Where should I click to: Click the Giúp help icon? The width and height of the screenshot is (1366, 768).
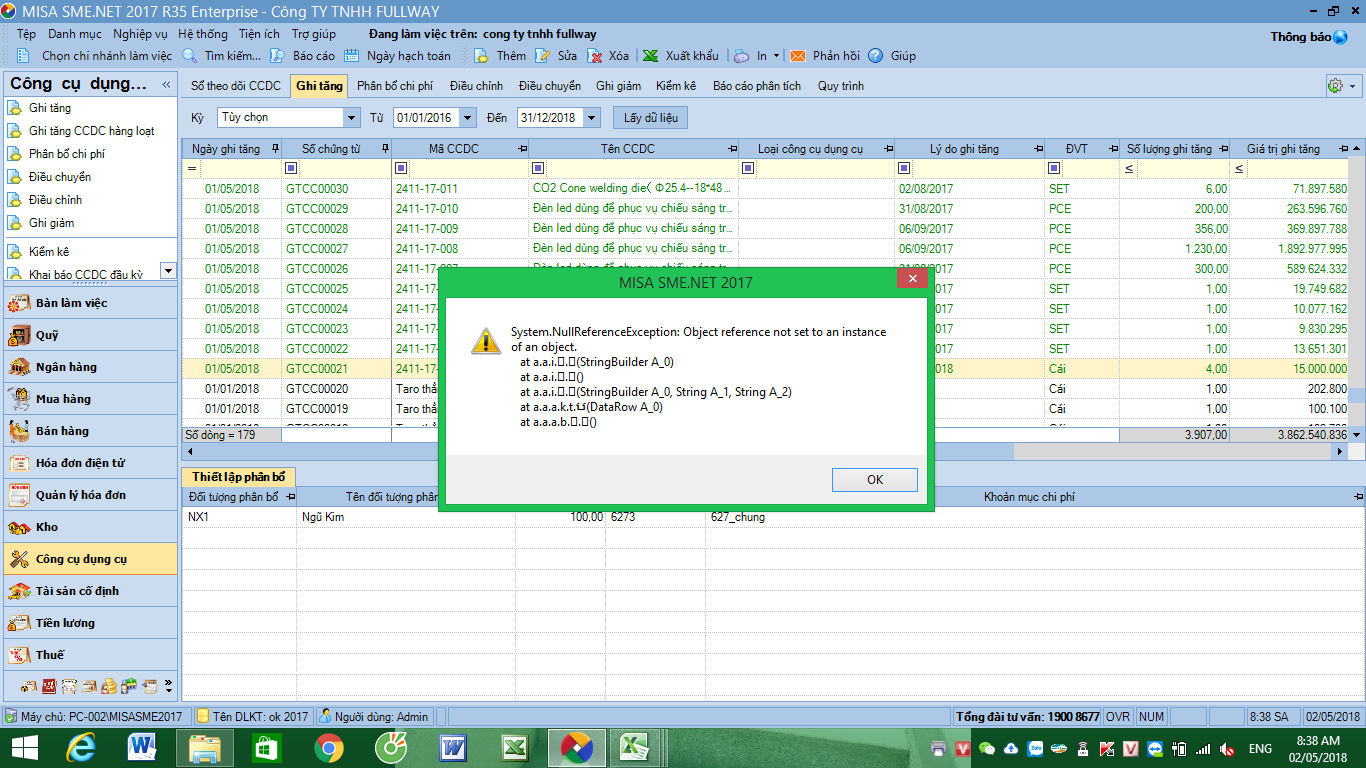(x=876, y=56)
